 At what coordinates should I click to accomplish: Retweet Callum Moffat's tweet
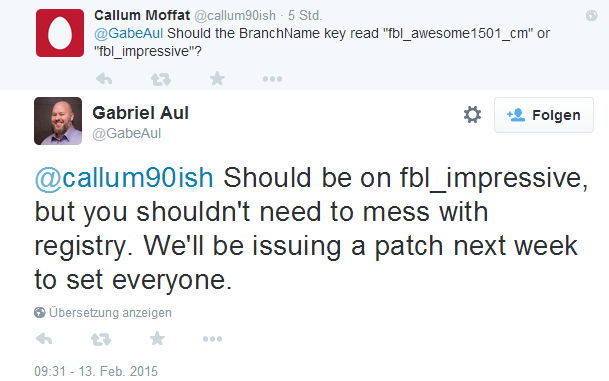[160, 79]
